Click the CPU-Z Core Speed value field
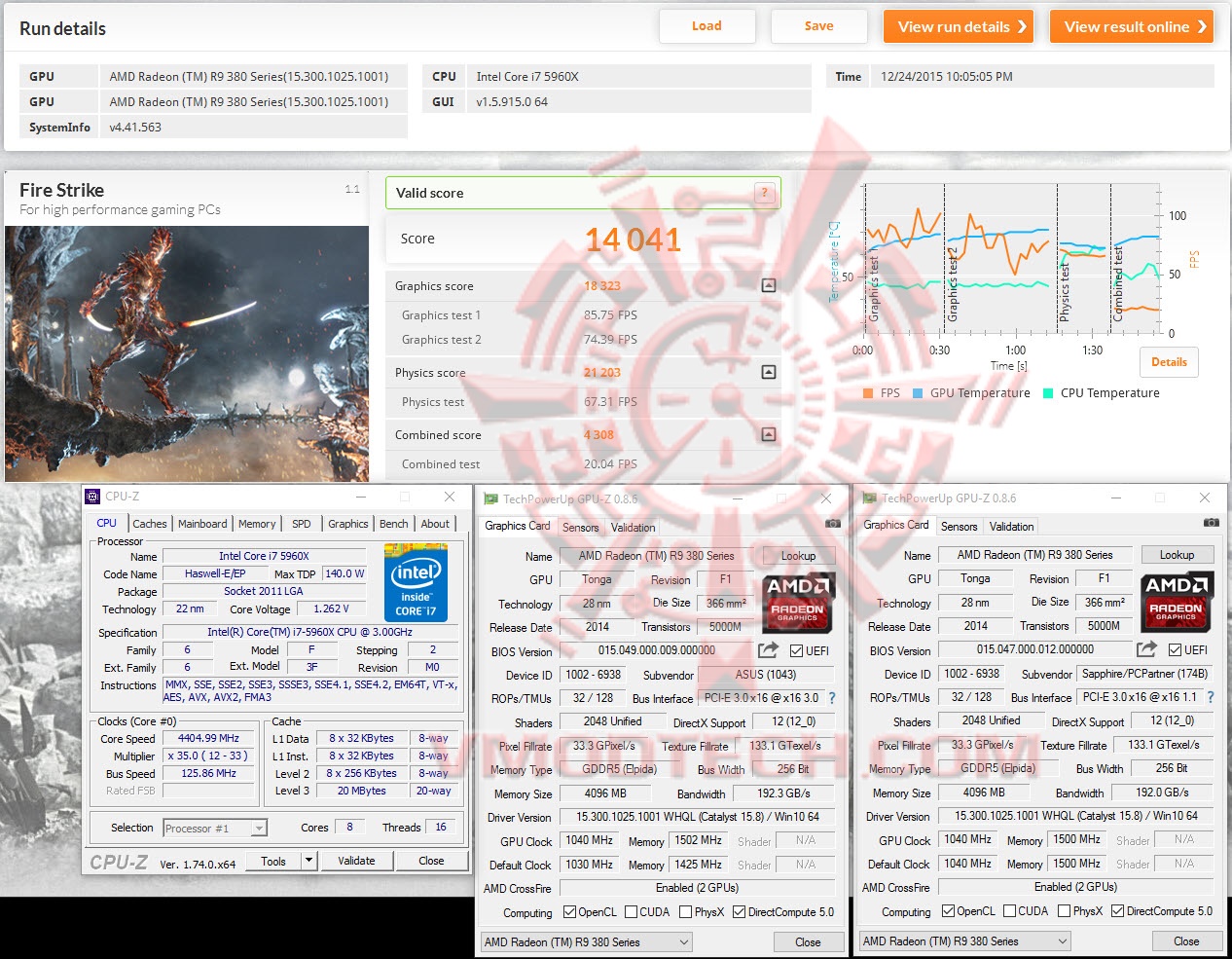This screenshot has height=959, width=1232. [208, 739]
